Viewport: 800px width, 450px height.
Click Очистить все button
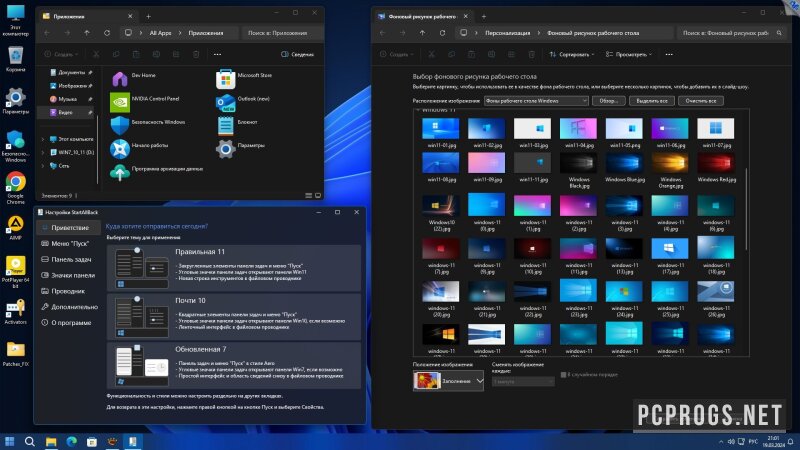click(x=701, y=101)
